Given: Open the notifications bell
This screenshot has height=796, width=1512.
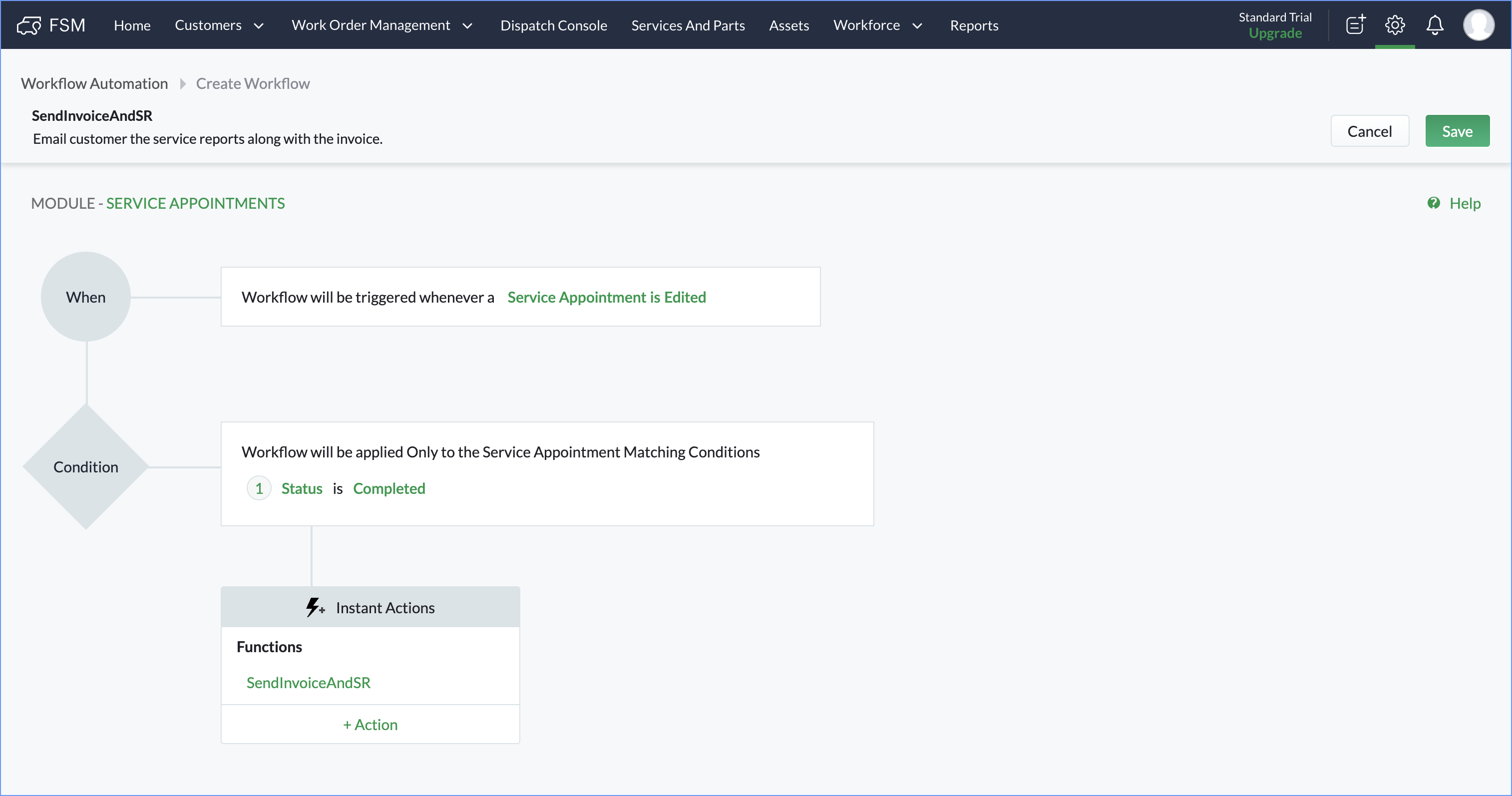Looking at the screenshot, I should [x=1435, y=25].
